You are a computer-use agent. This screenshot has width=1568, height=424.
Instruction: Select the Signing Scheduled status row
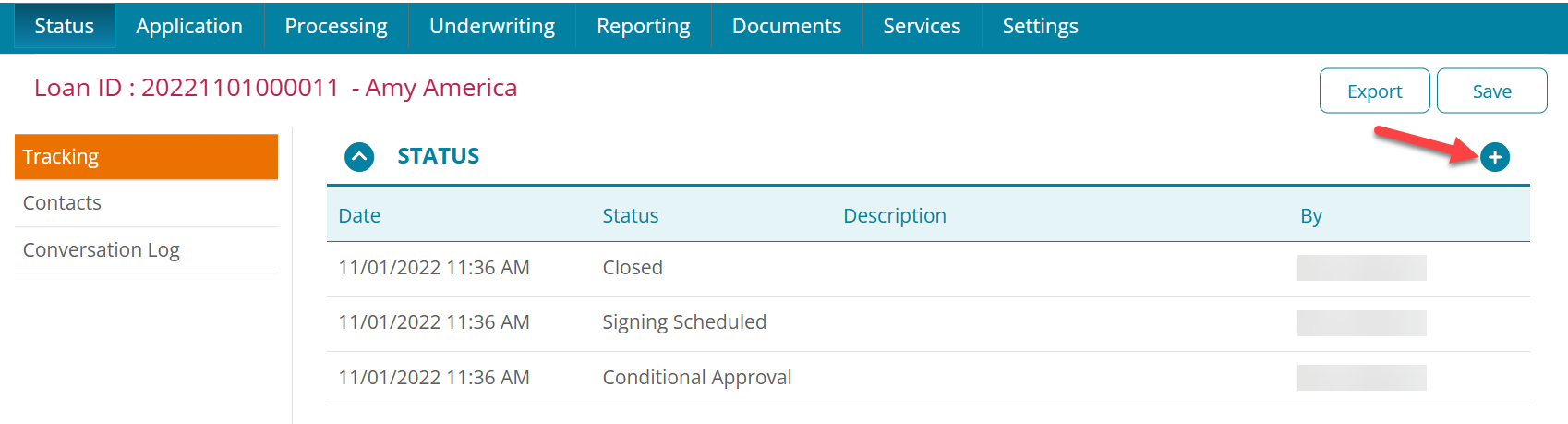point(684,322)
